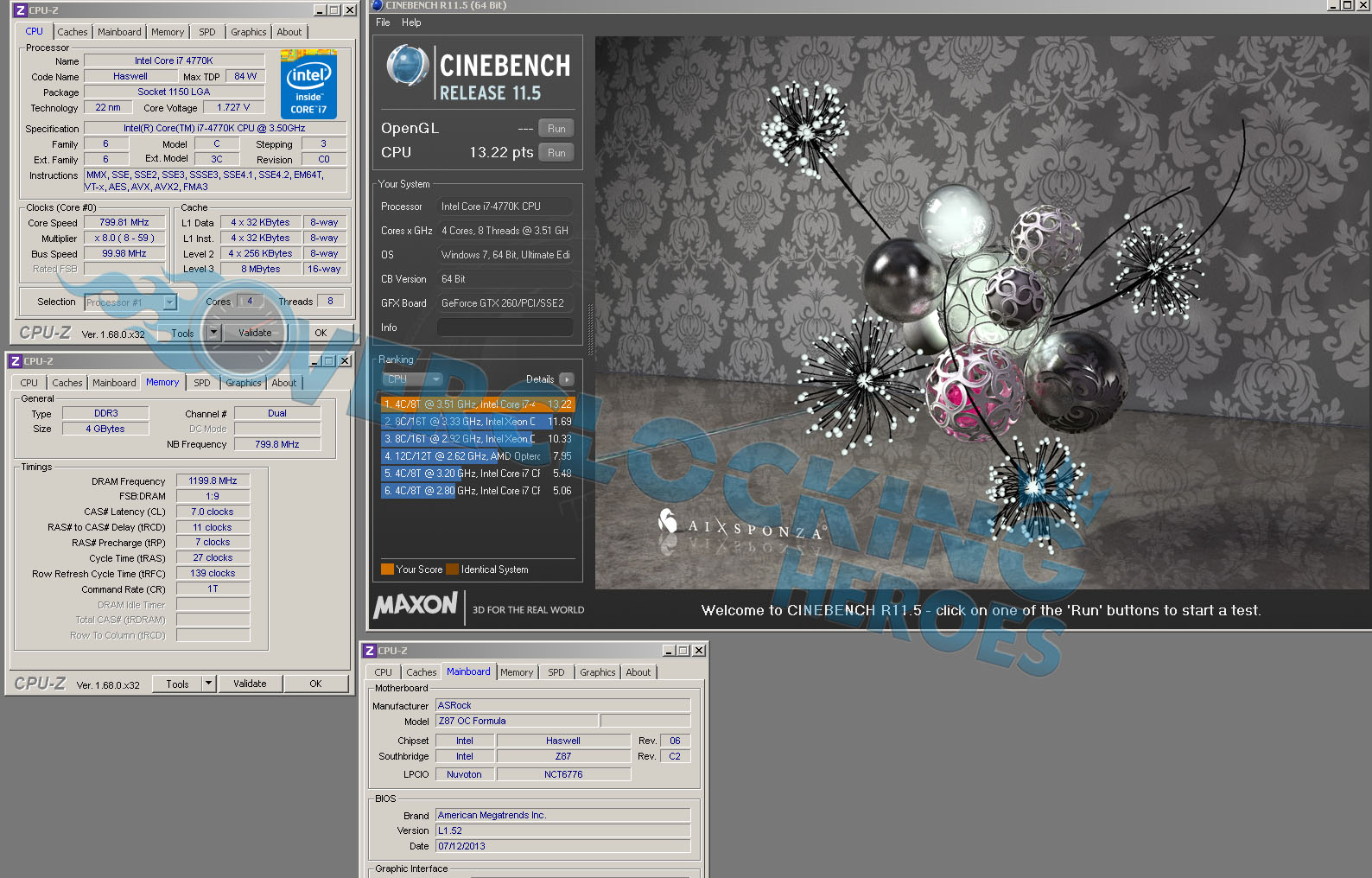This screenshot has width=1372, height=878.
Task: Run the OpenGL benchmark
Action: pyautogui.click(x=556, y=129)
